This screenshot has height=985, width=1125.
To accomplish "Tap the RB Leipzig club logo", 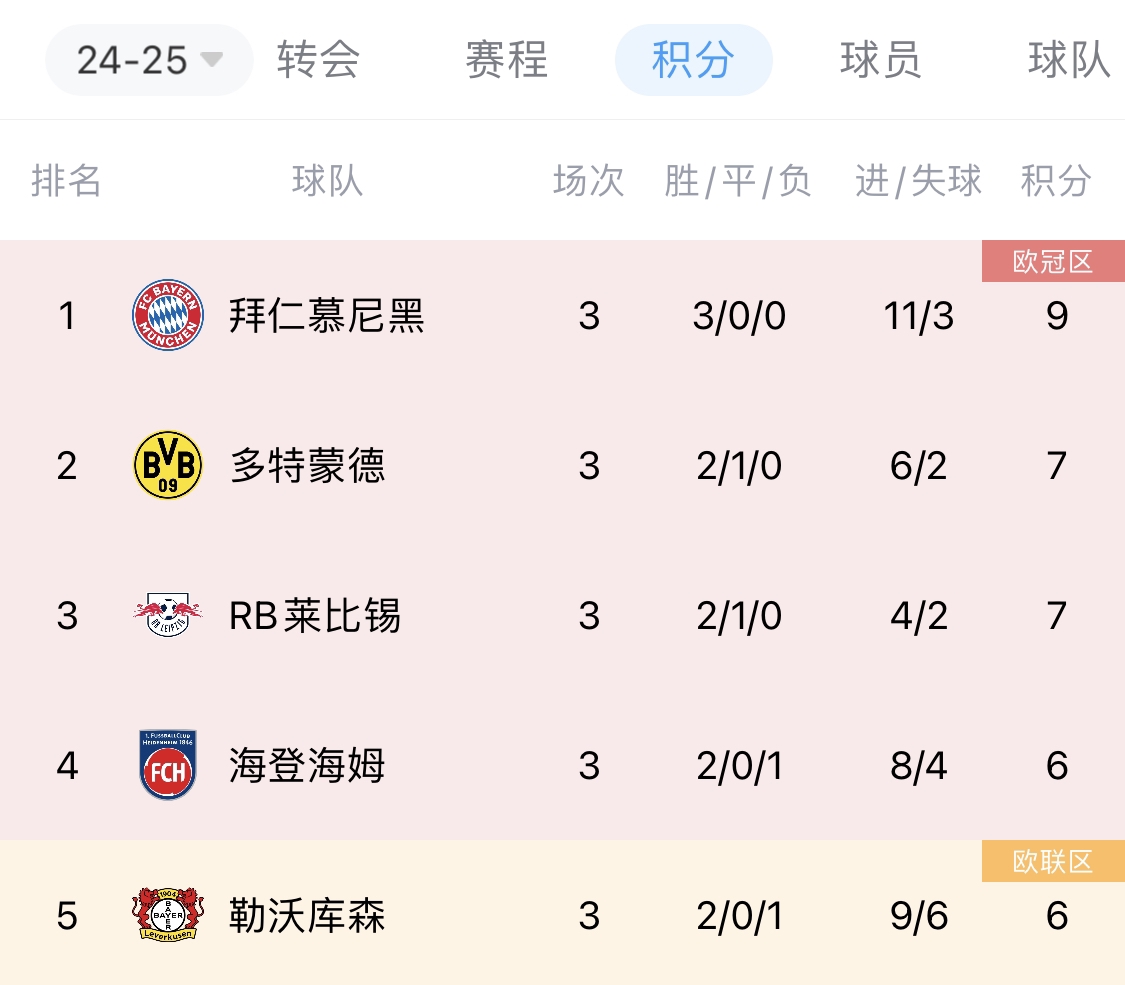I will point(168,615).
